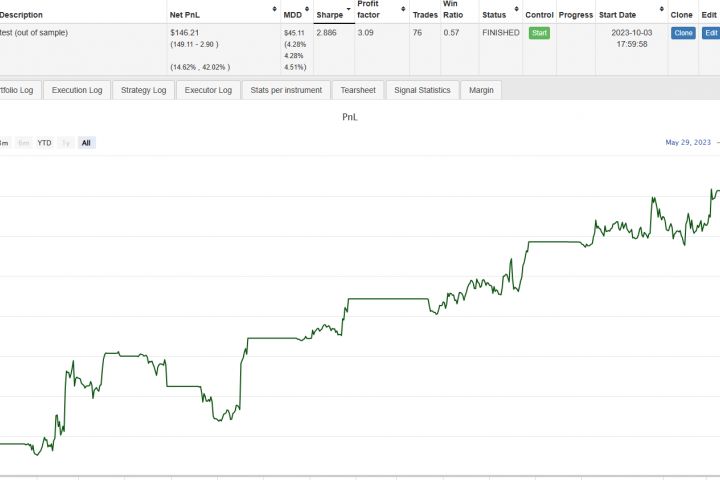The width and height of the screenshot is (720, 480).
Task: Click the 2.886 Sharpe value
Action: tap(326, 33)
